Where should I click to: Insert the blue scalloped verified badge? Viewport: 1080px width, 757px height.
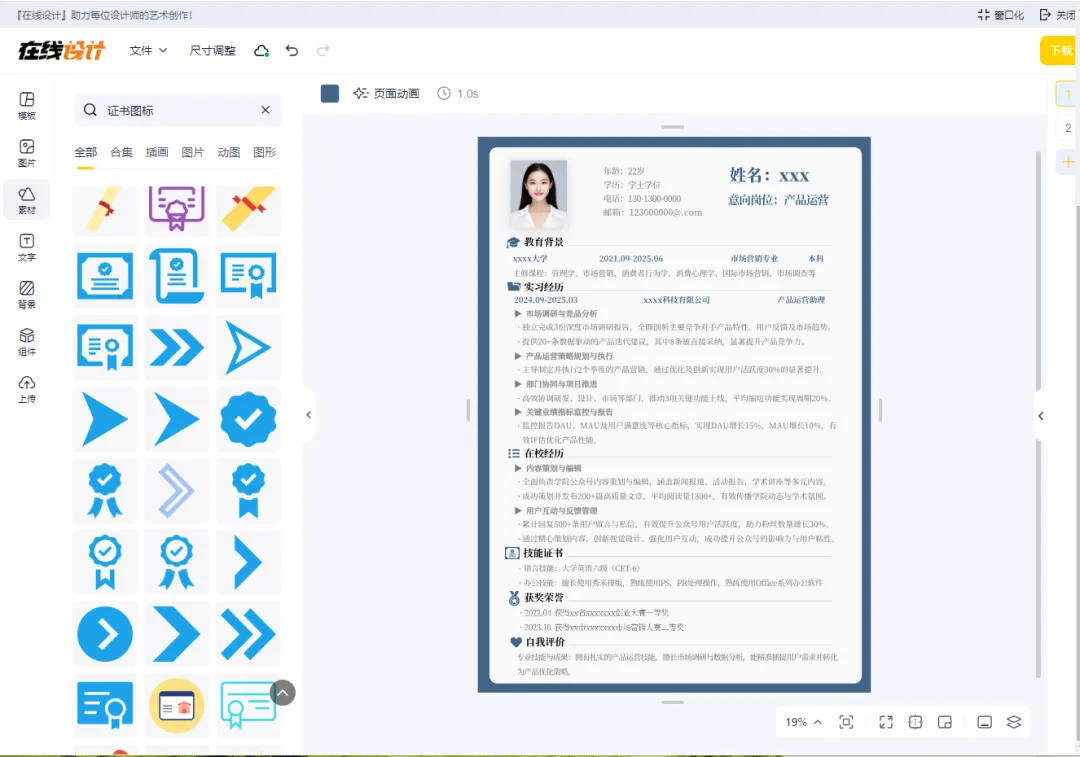[249, 419]
